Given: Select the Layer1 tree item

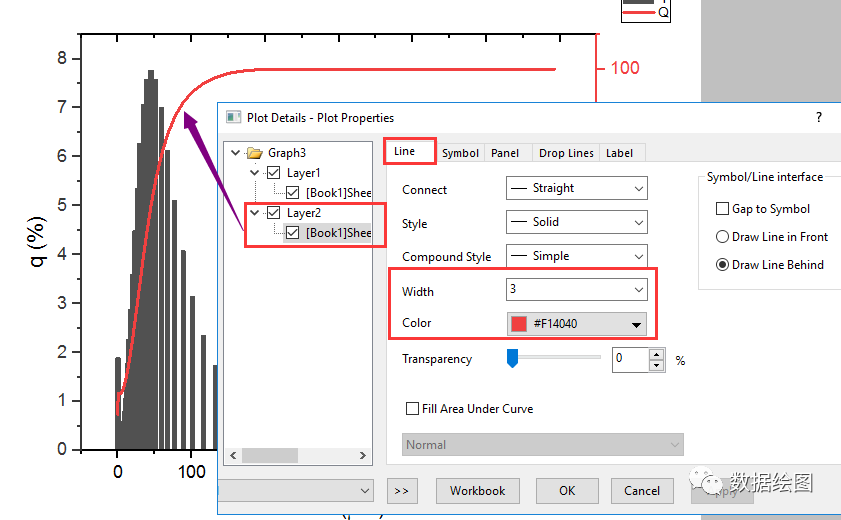Looking at the screenshot, I should pos(304,173).
